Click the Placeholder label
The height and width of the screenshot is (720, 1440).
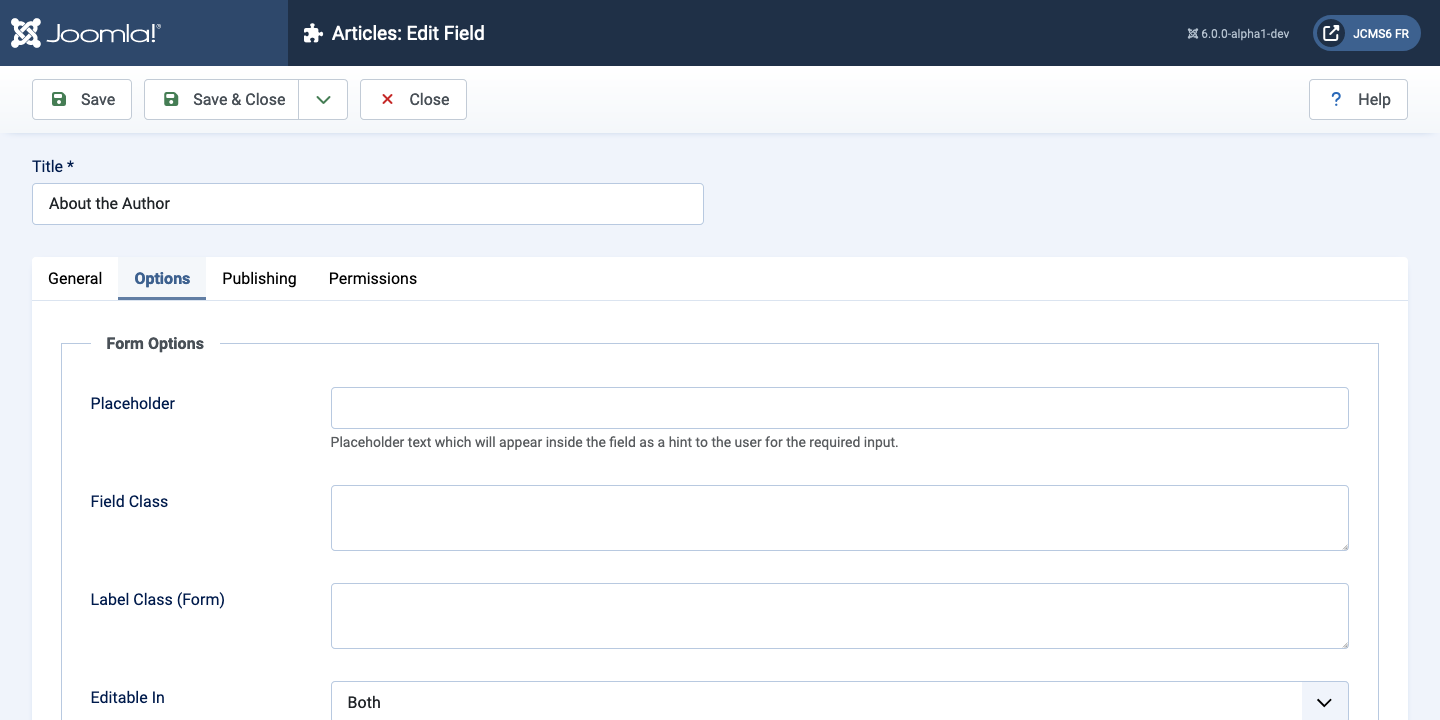[x=133, y=403]
